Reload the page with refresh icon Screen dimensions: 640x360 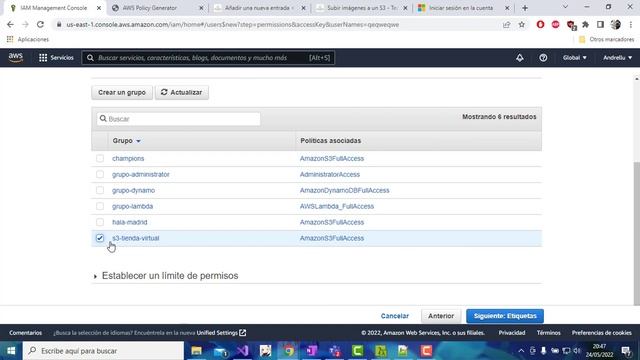pos(40,24)
